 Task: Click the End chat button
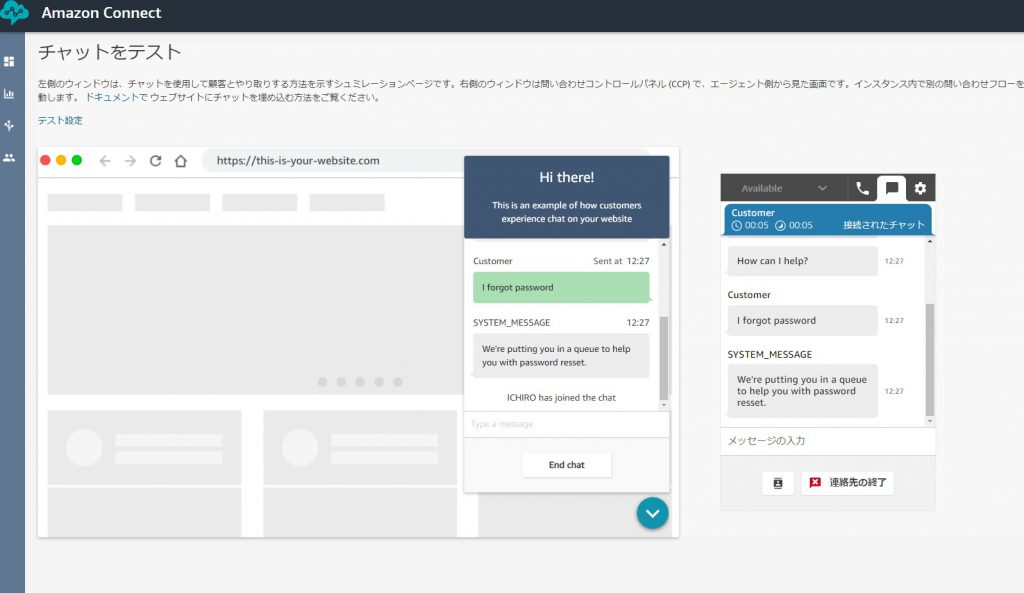point(566,465)
